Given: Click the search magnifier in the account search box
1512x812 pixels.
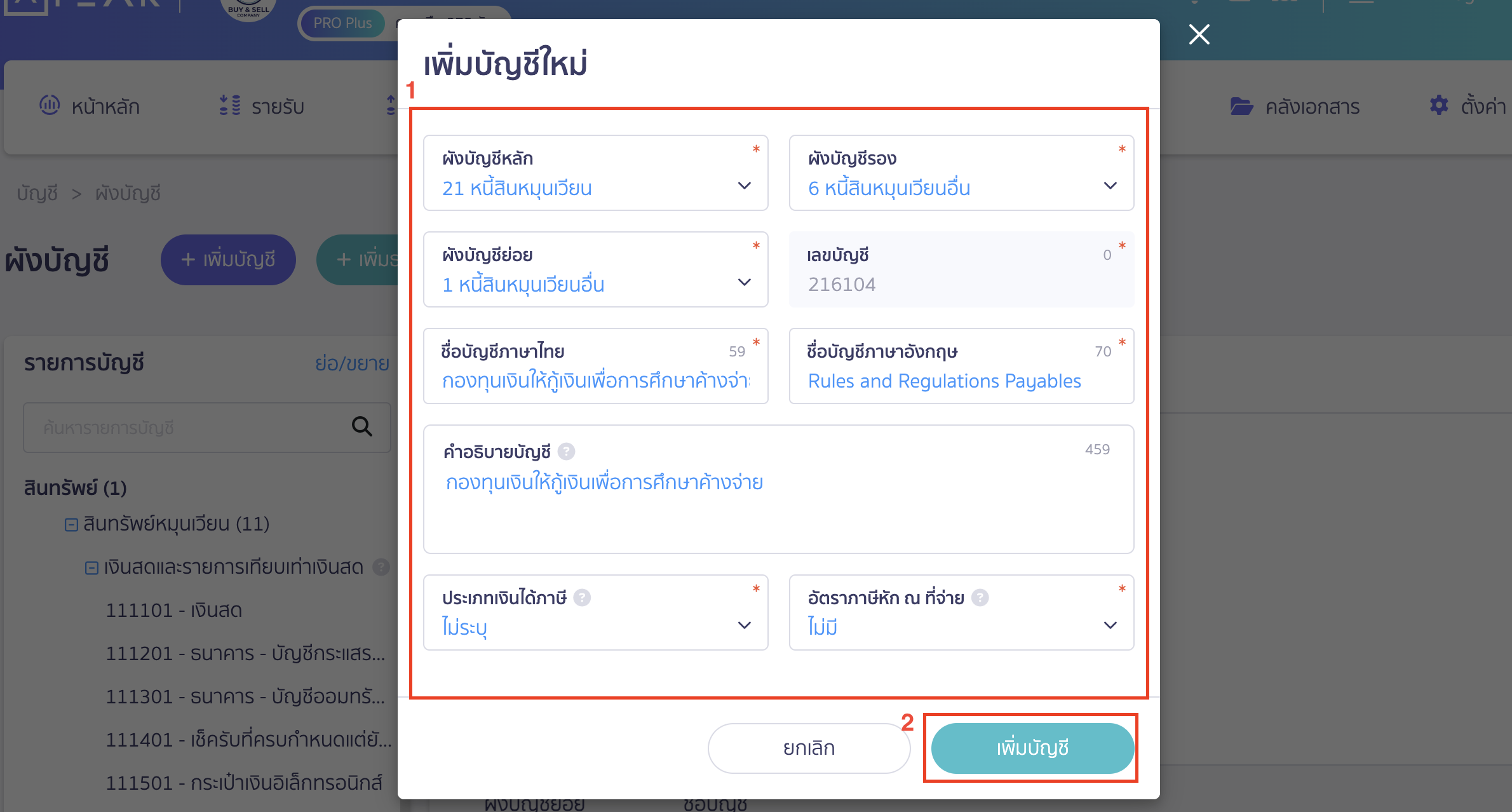Looking at the screenshot, I should (361, 427).
